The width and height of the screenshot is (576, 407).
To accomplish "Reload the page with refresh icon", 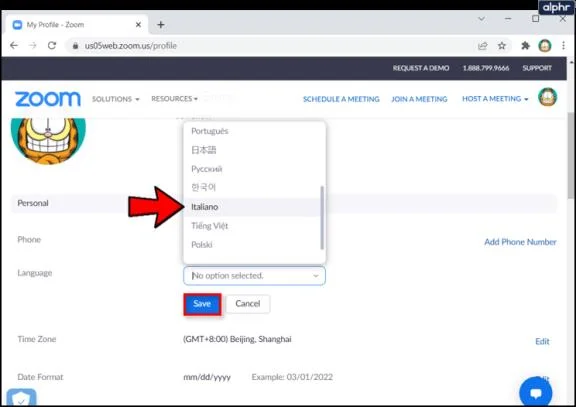I will point(52,46).
